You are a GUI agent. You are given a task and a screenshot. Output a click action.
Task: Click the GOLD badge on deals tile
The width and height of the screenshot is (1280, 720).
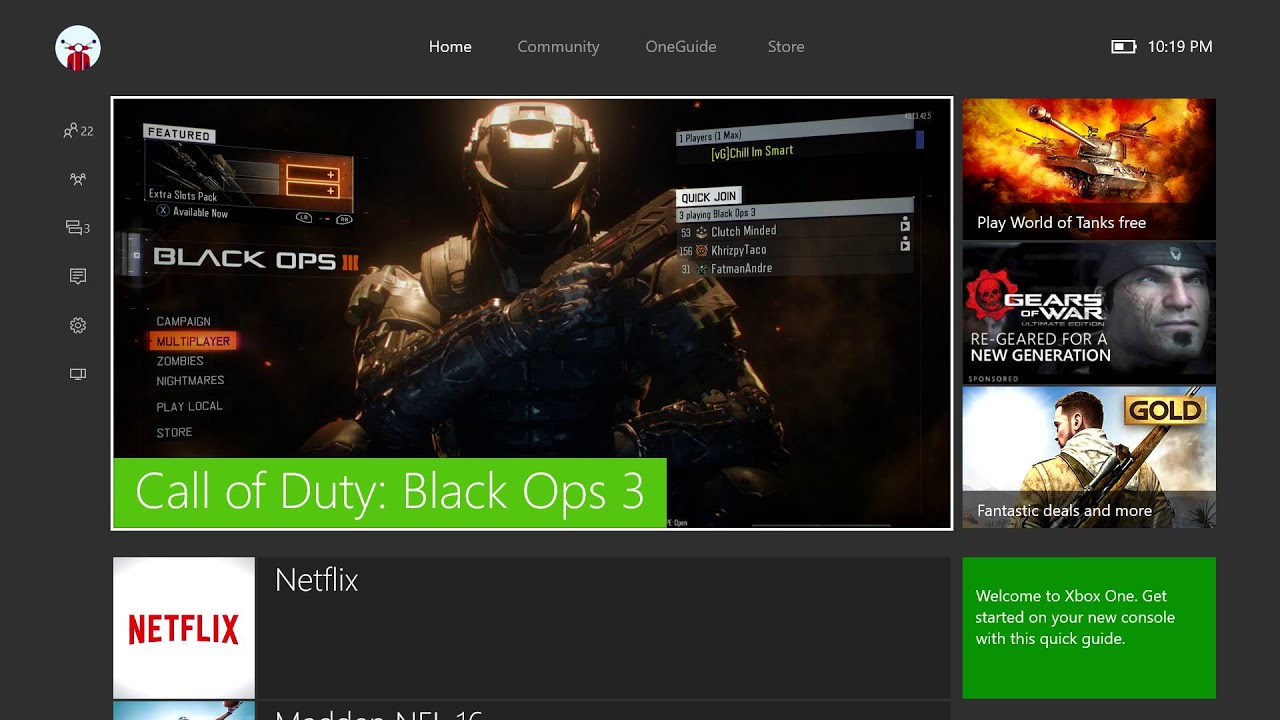click(x=1165, y=410)
